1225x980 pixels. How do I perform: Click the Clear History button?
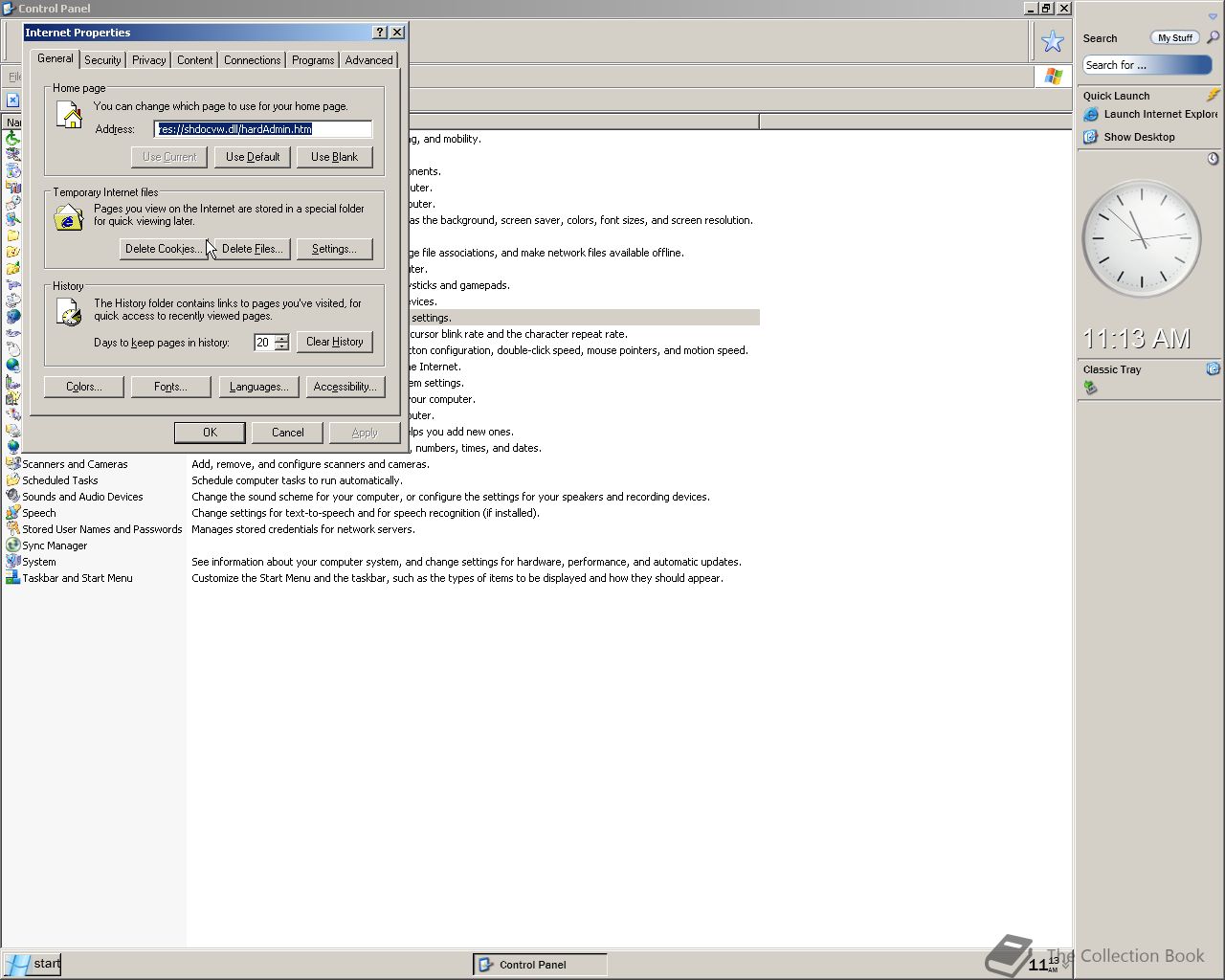pos(334,342)
